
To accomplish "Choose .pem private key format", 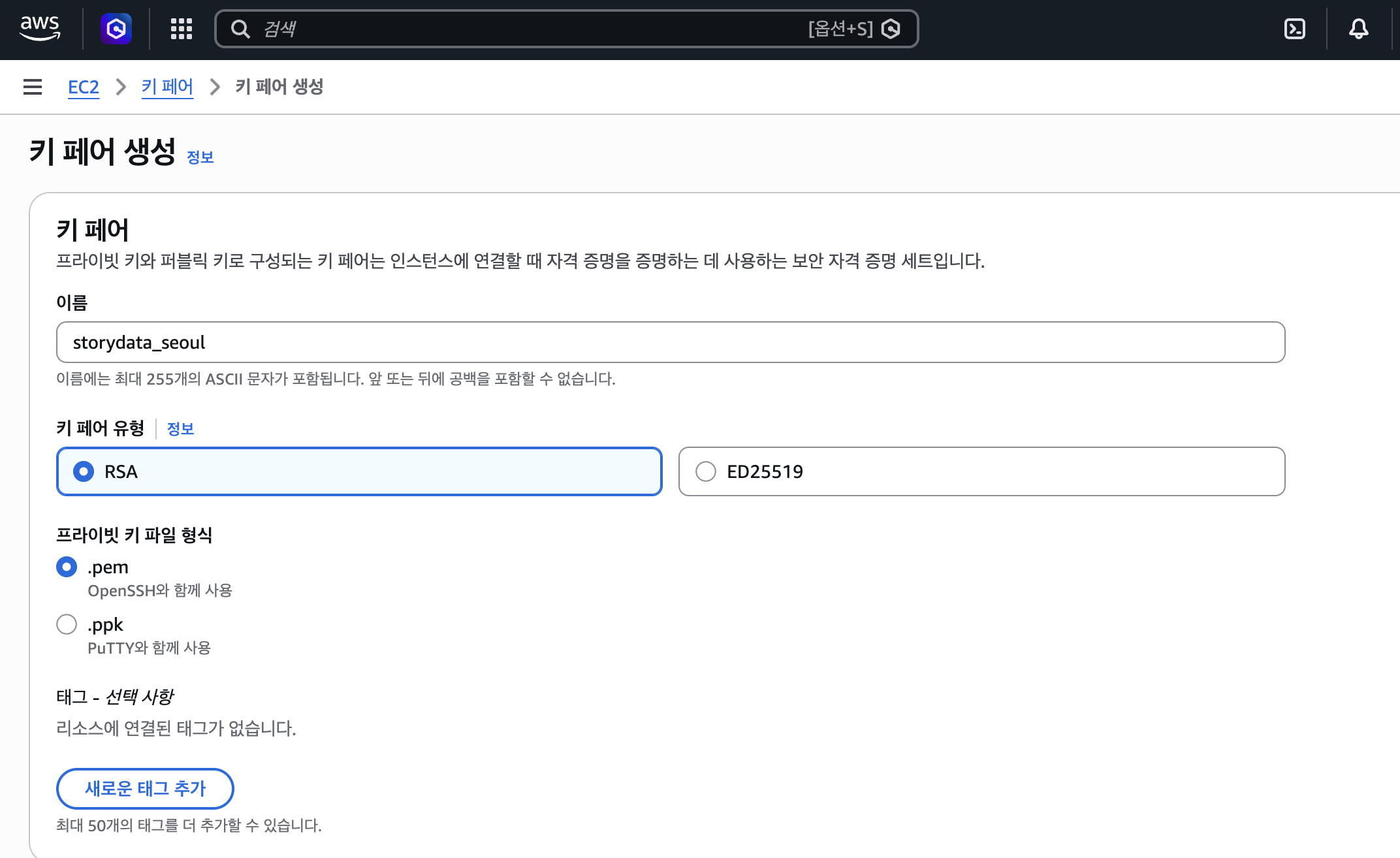I will pyautogui.click(x=67, y=567).
